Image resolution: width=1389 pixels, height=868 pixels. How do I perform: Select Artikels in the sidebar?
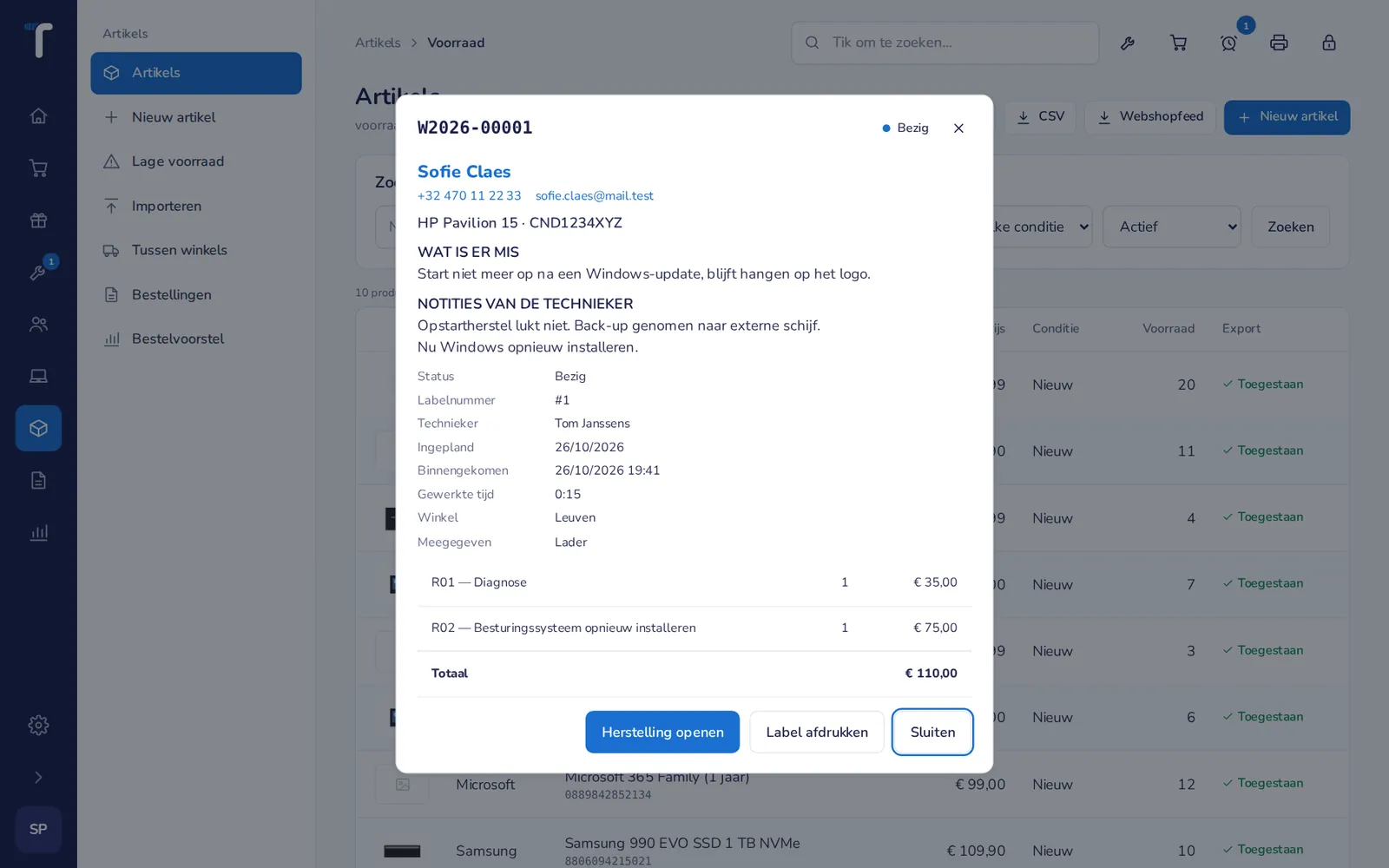[x=196, y=73]
